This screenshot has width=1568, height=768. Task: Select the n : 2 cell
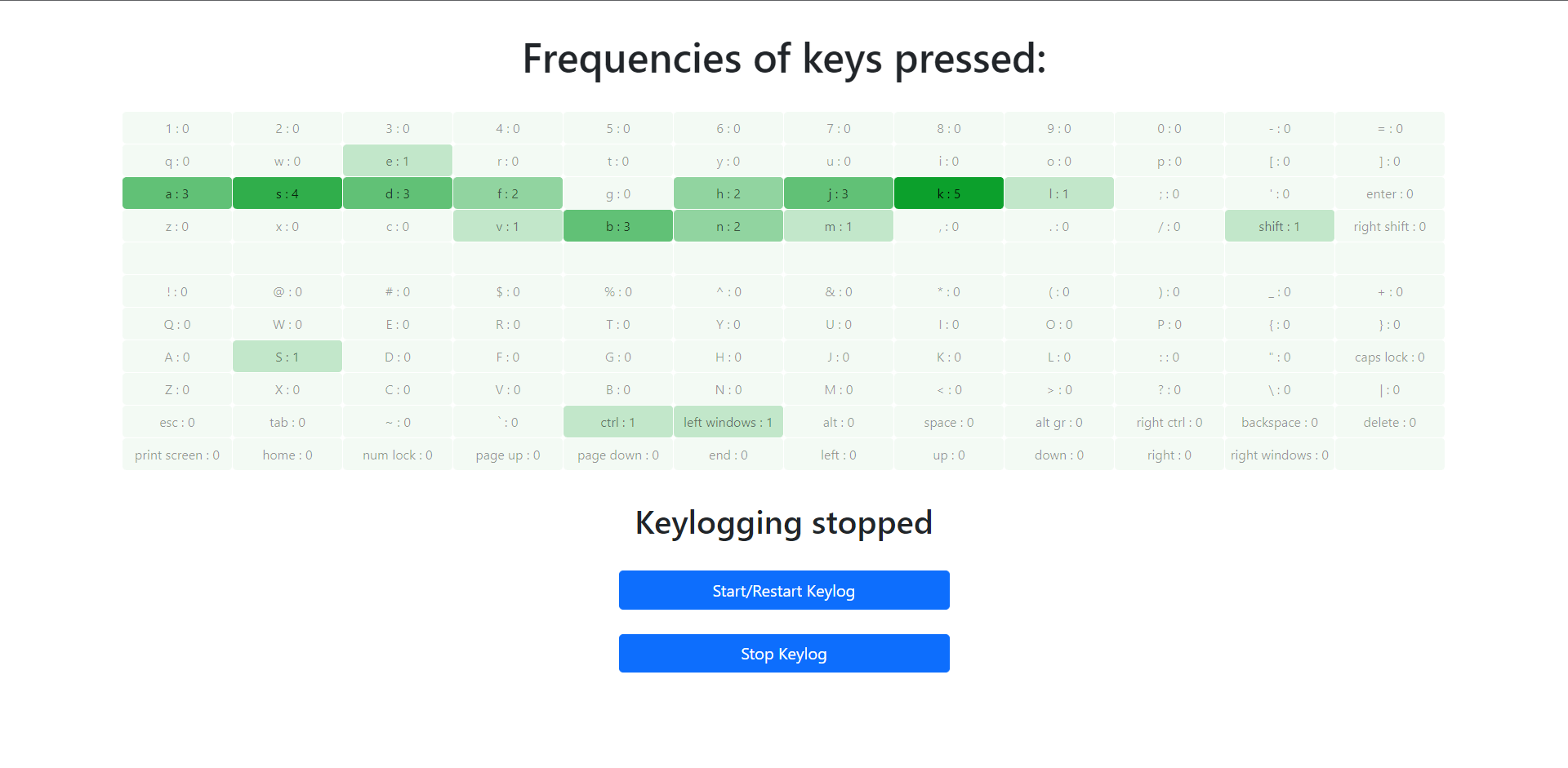[x=728, y=226]
